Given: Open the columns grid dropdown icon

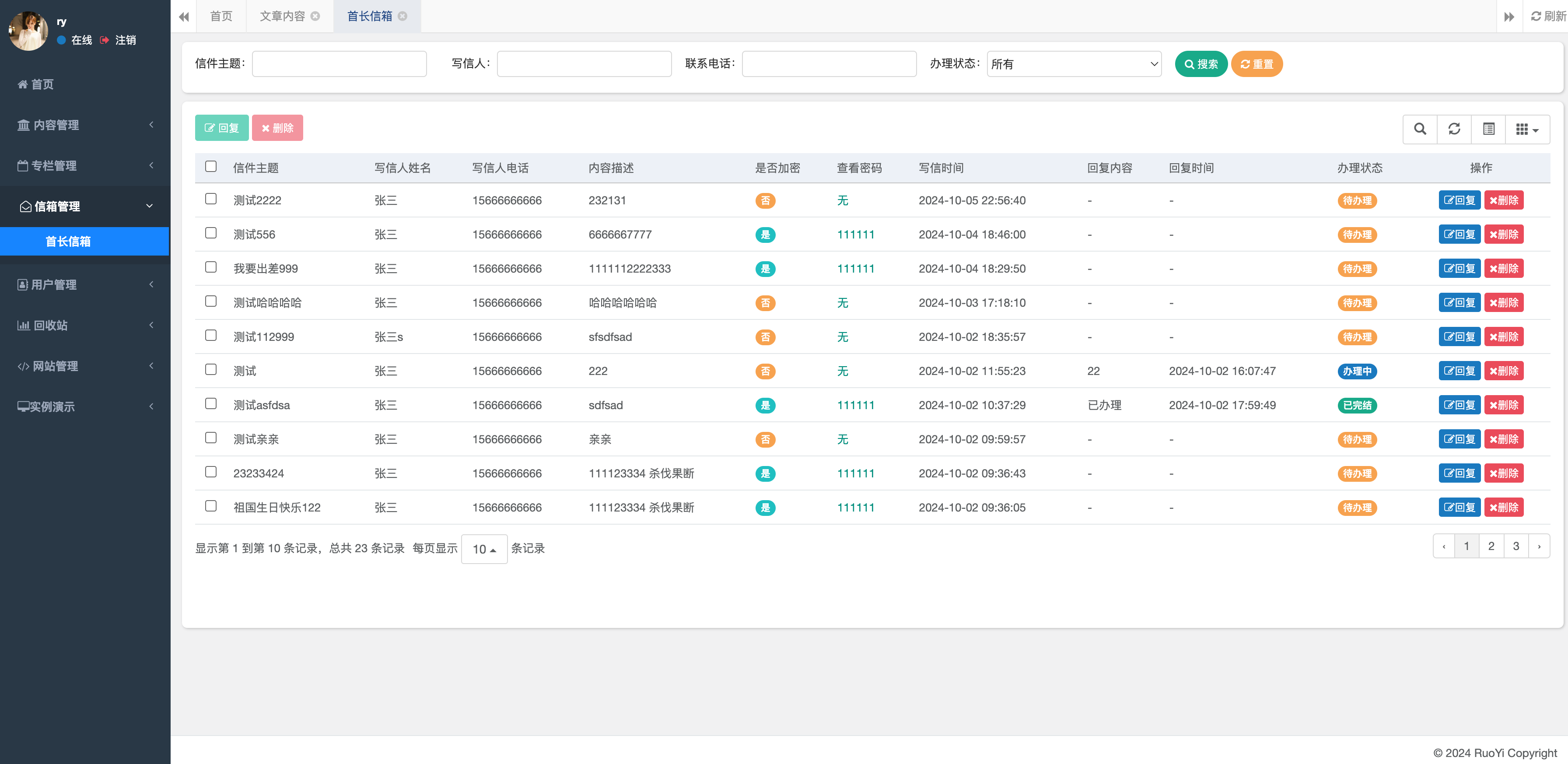Looking at the screenshot, I should coord(1526,129).
